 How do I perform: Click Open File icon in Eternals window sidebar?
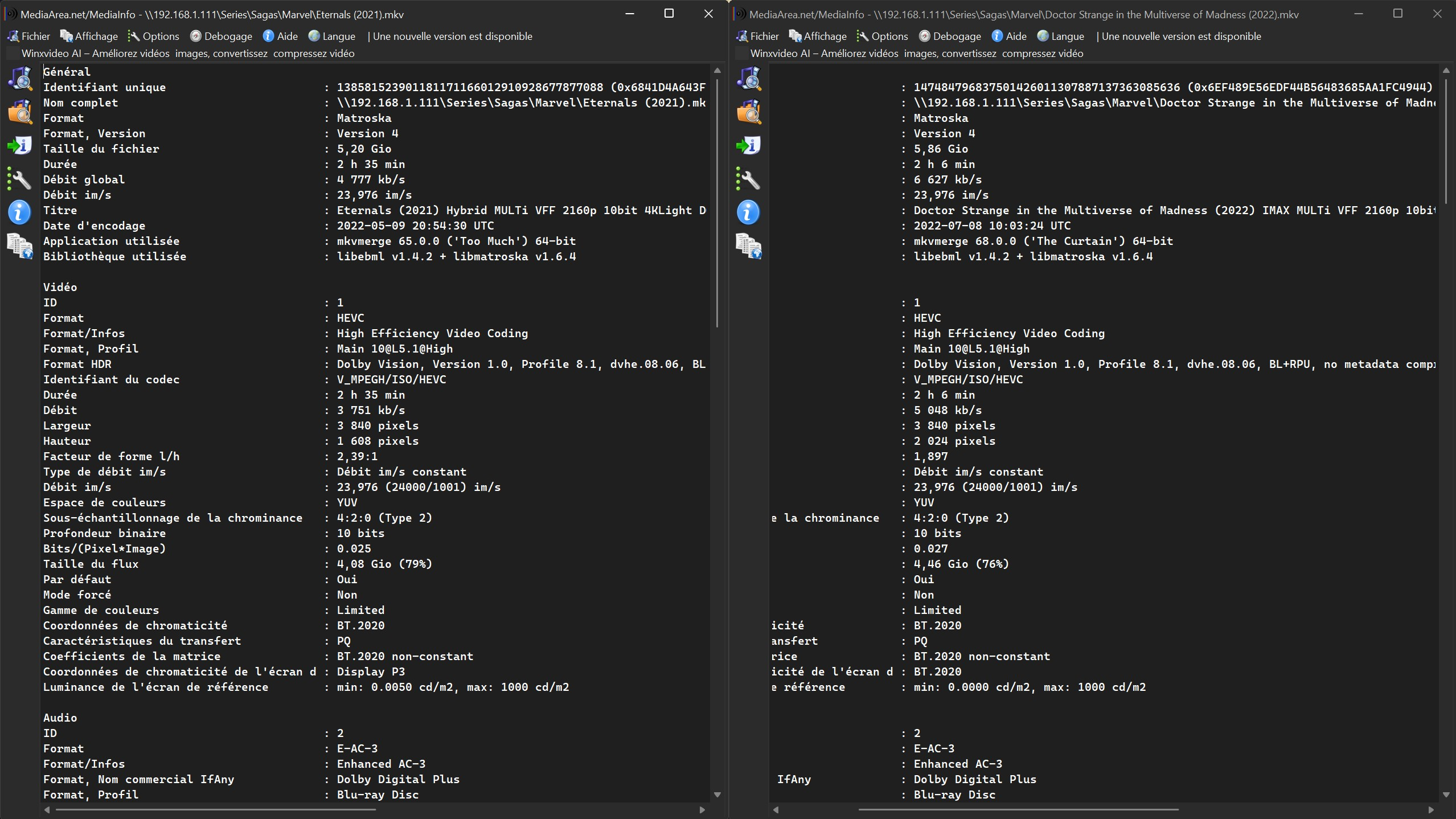20,79
